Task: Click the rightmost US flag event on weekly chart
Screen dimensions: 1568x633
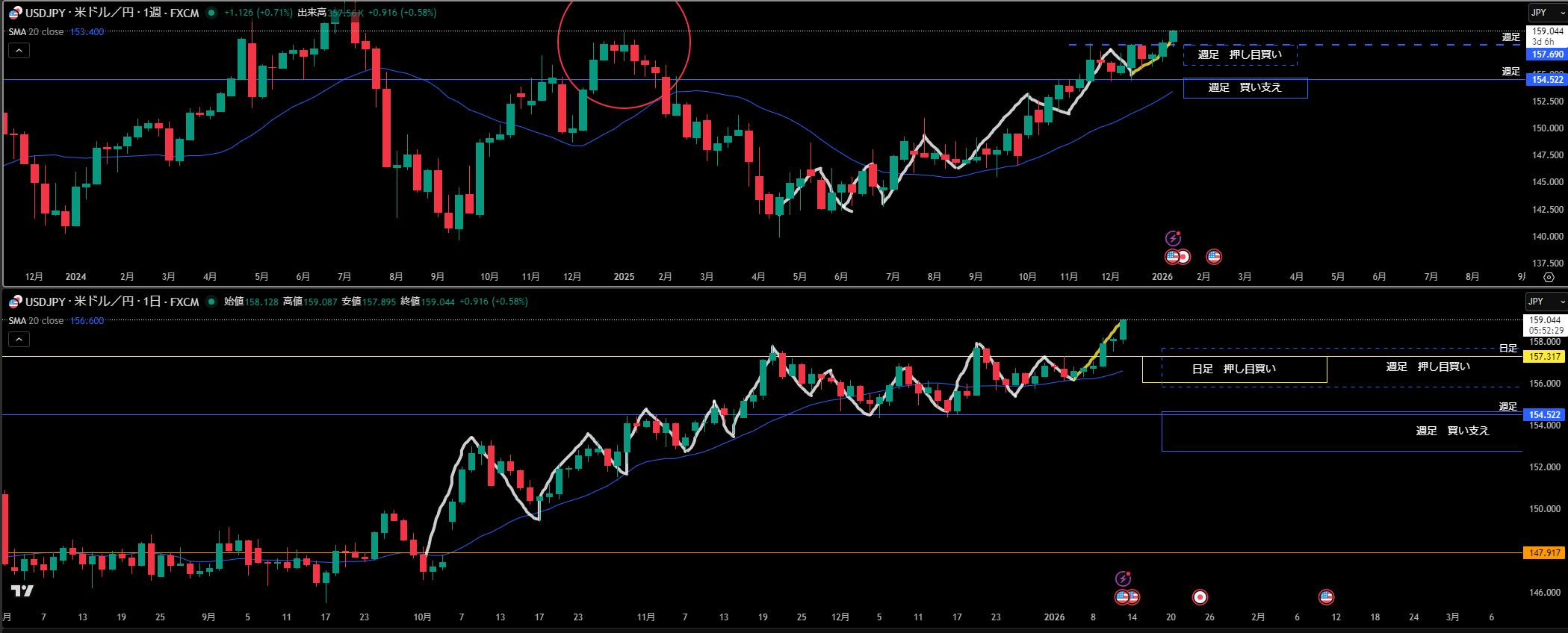Action: point(1214,257)
